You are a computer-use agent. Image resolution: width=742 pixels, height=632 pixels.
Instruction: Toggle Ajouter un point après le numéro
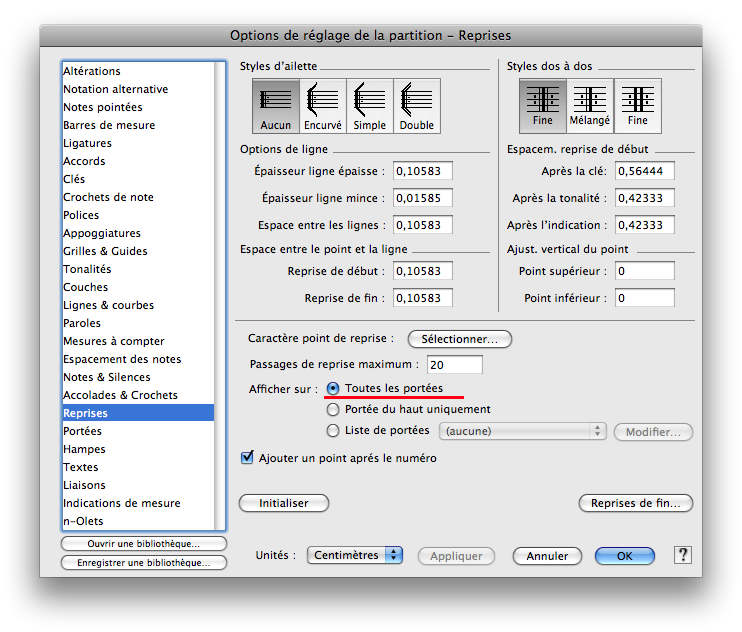pos(247,458)
